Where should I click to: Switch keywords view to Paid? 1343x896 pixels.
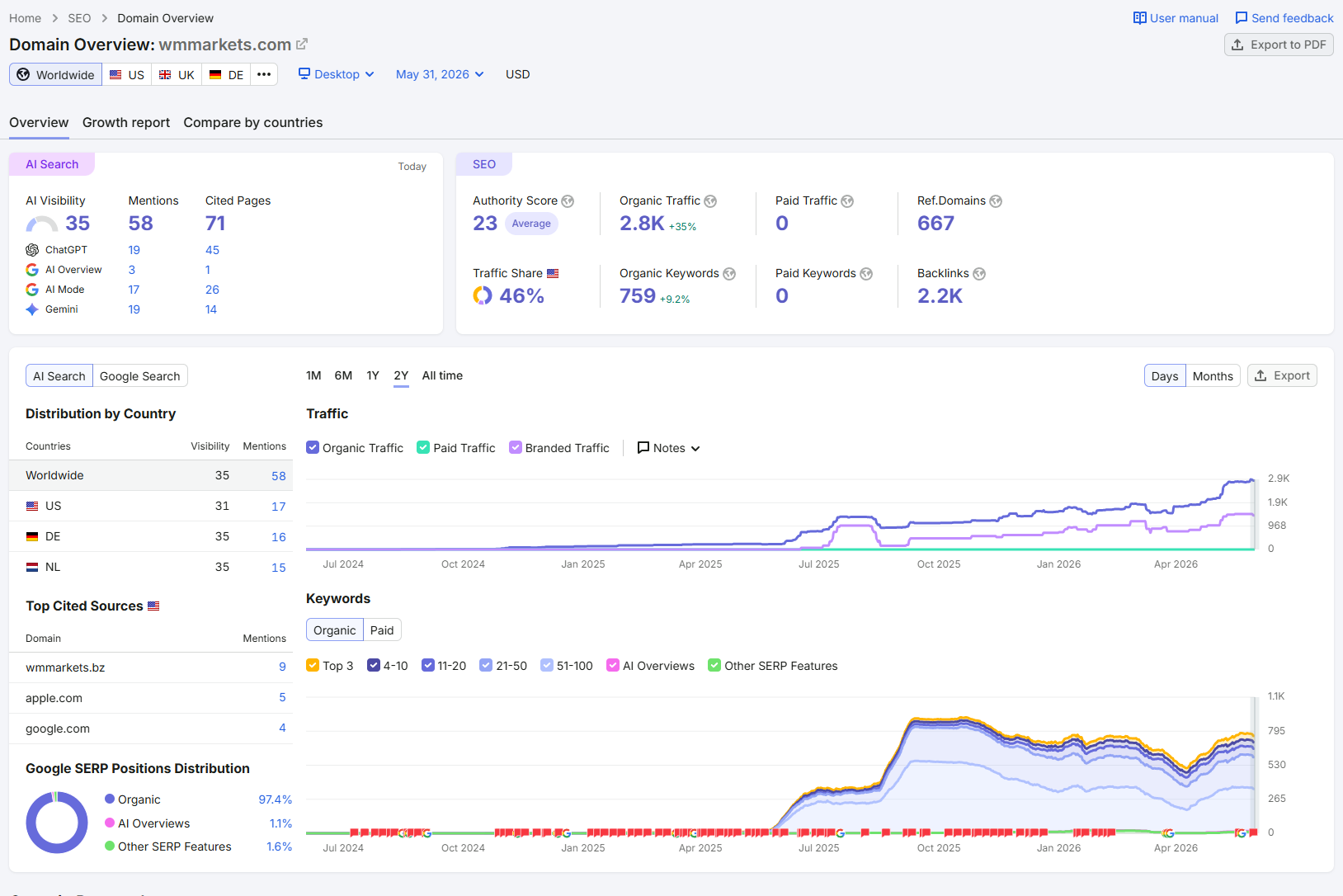pyautogui.click(x=382, y=630)
